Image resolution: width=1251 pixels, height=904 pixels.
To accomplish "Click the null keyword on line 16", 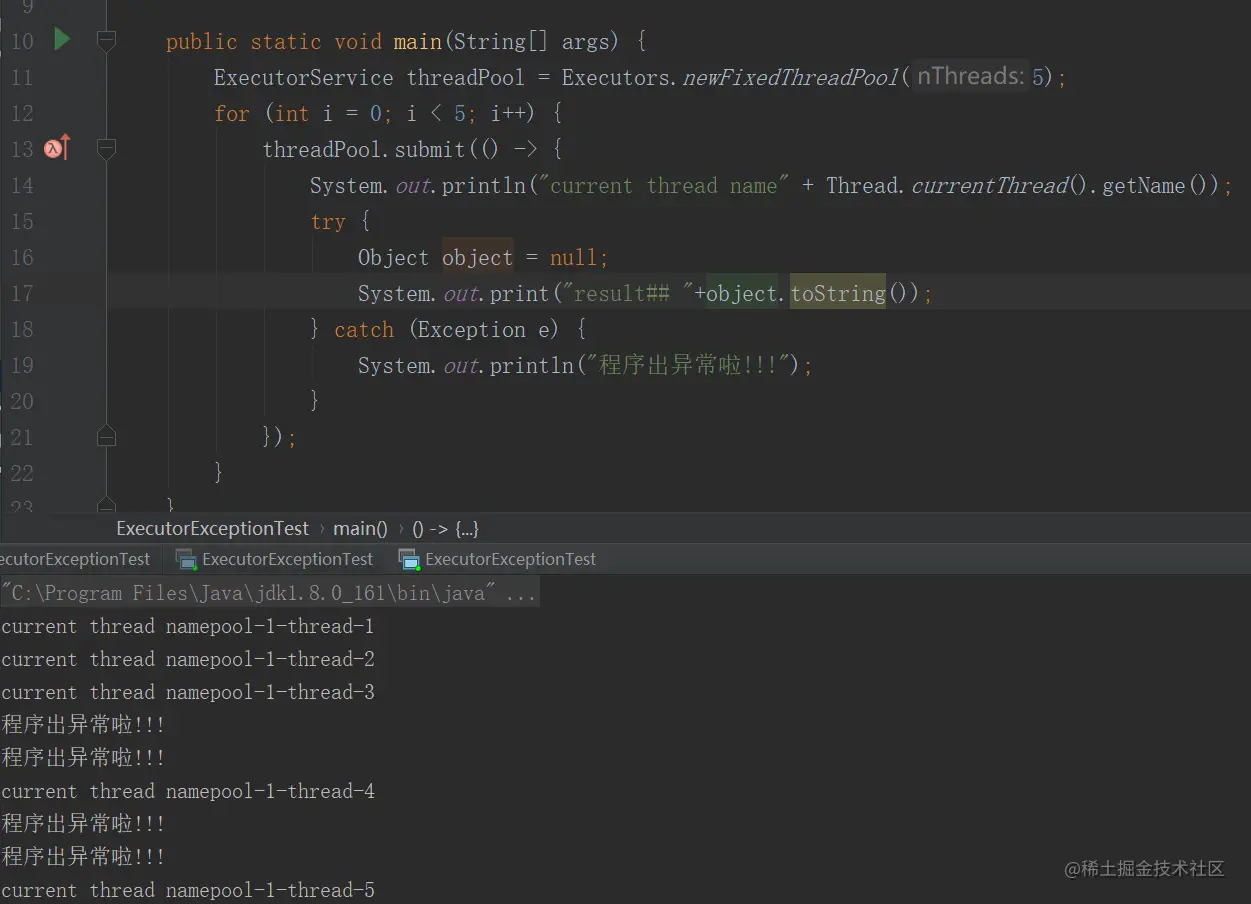I will coord(574,257).
